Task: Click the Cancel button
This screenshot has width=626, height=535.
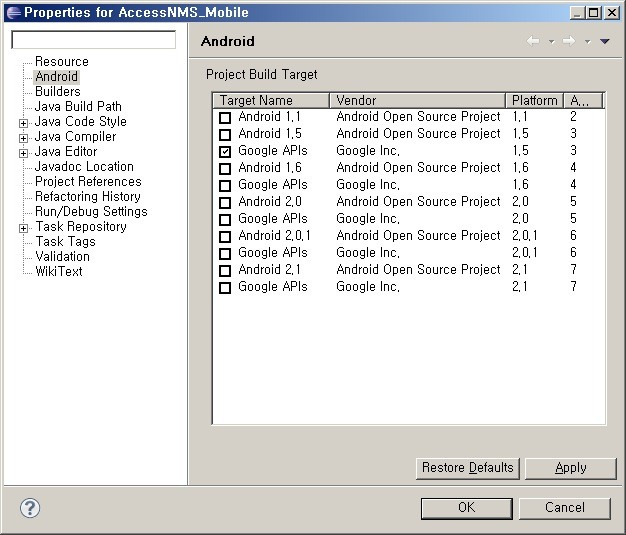Action: (x=565, y=508)
